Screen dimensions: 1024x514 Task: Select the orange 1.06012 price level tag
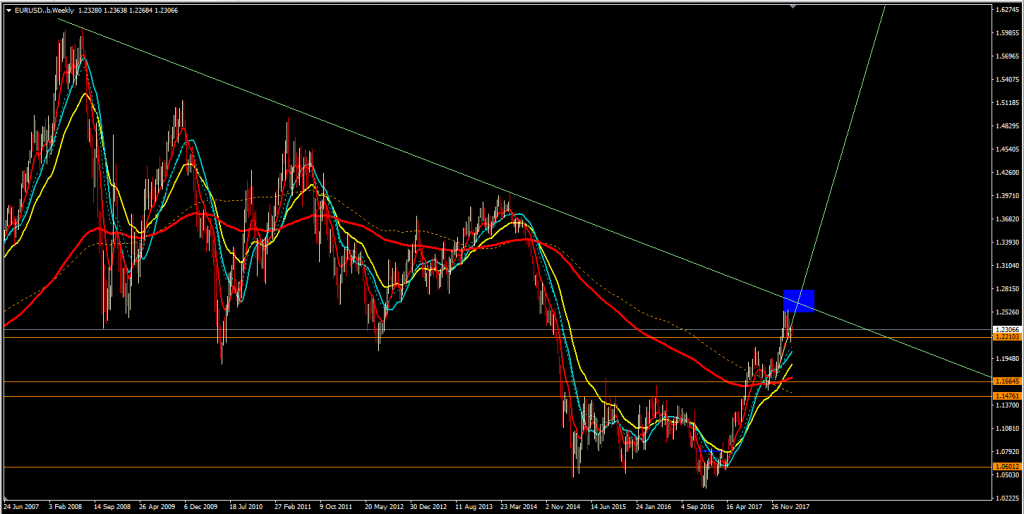coord(1005,467)
